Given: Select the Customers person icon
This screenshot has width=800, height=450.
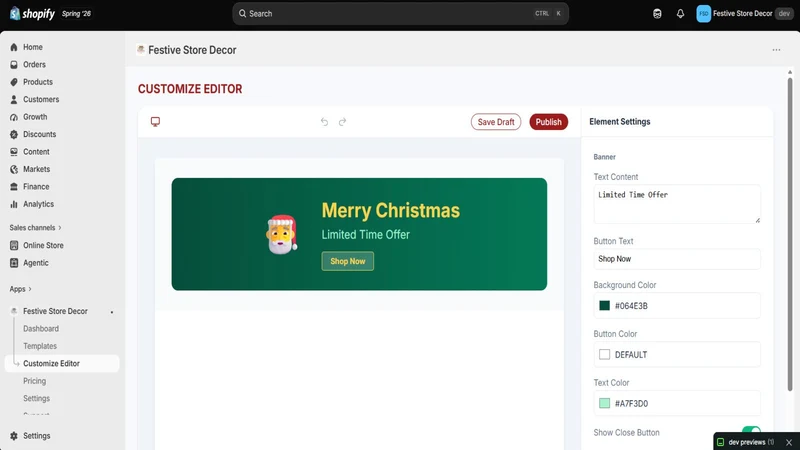Looking at the screenshot, I should pyautogui.click(x=14, y=99).
